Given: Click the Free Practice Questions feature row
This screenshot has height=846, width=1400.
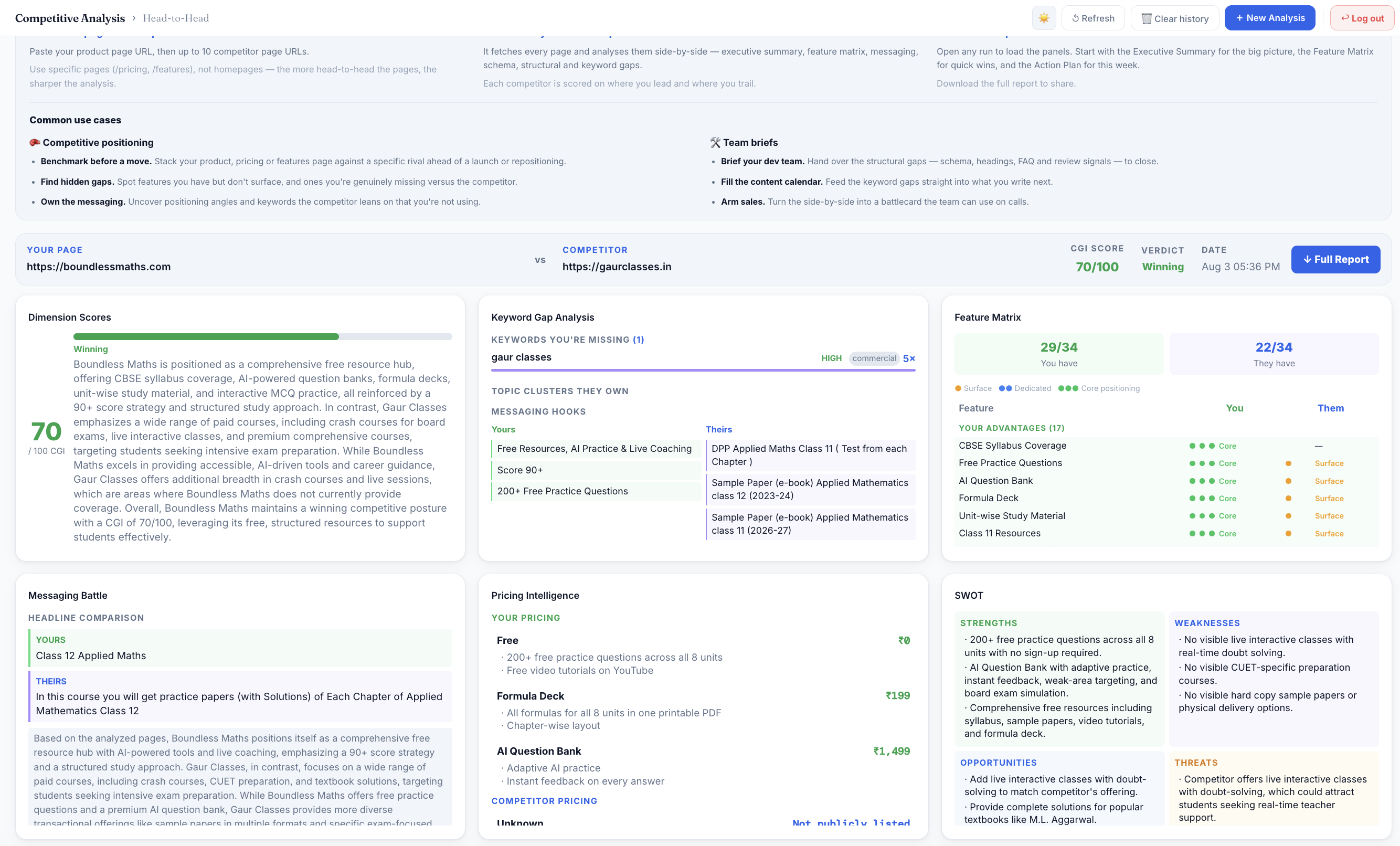Looking at the screenshot, I should pyautogui.click(x=1166, y=463).
